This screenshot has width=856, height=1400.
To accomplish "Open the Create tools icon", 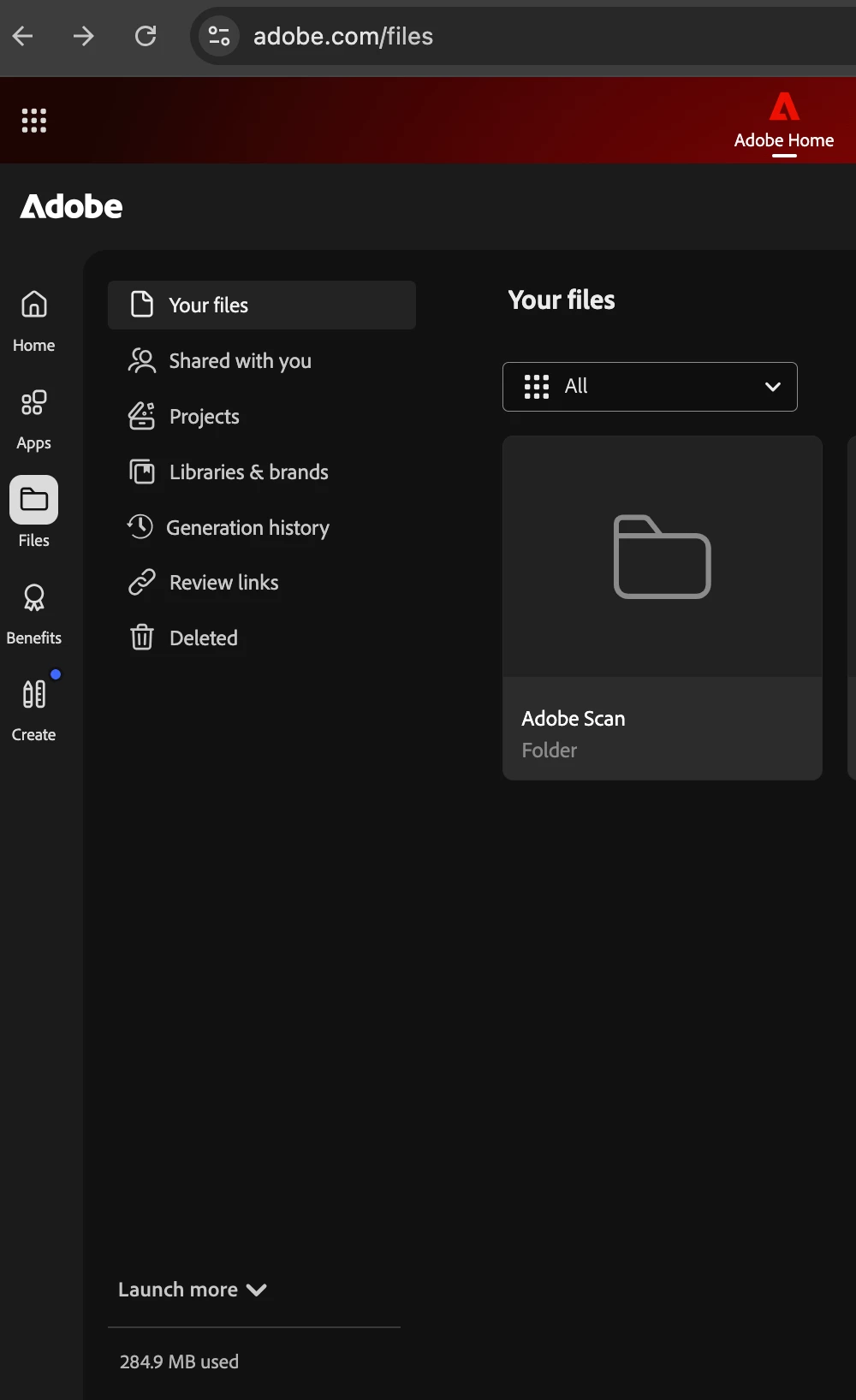I will pyautogui.click(x=33, y=694).
